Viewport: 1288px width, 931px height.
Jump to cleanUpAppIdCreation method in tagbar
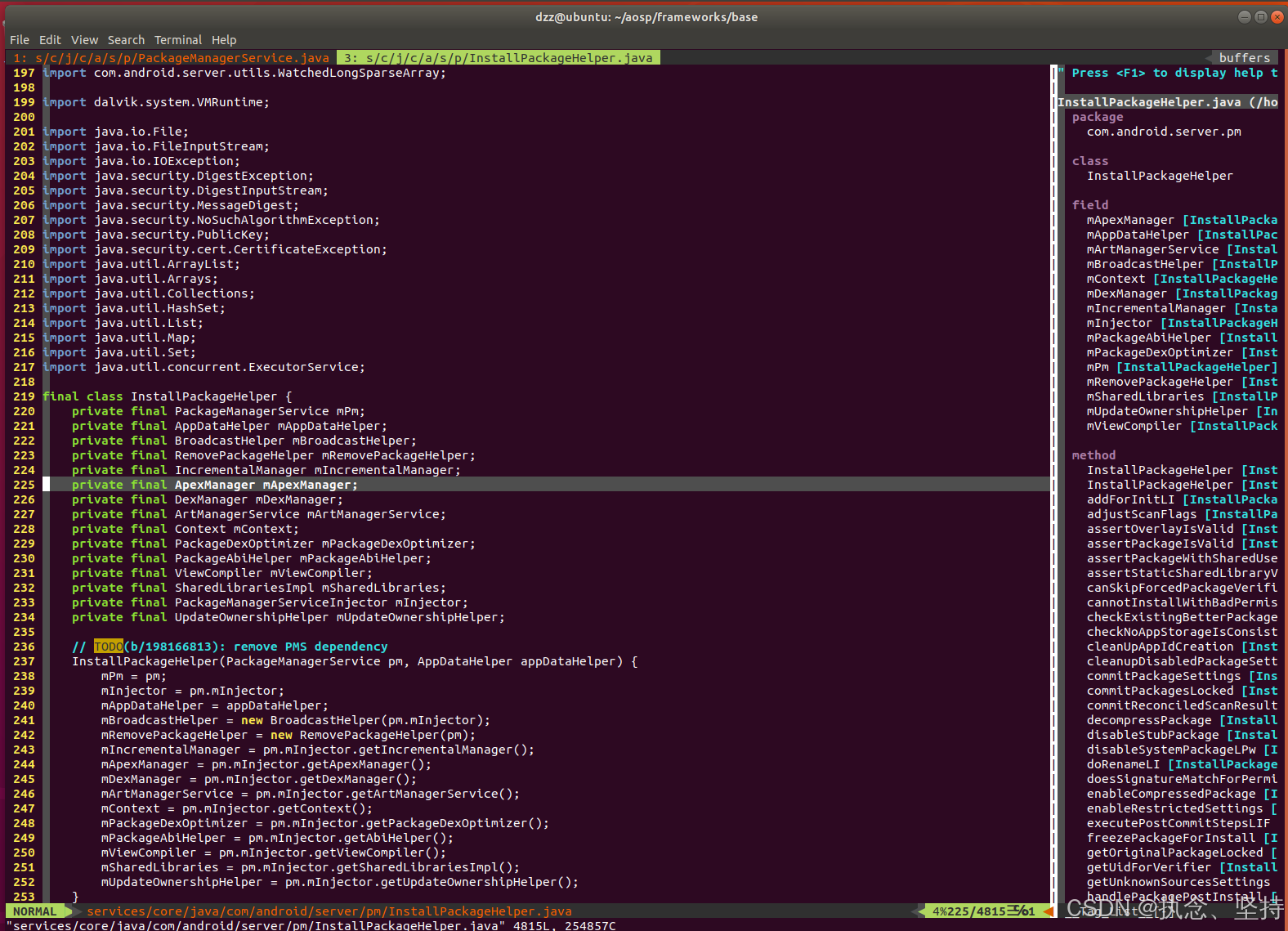pyautogui.click(x=1182, y=647)
